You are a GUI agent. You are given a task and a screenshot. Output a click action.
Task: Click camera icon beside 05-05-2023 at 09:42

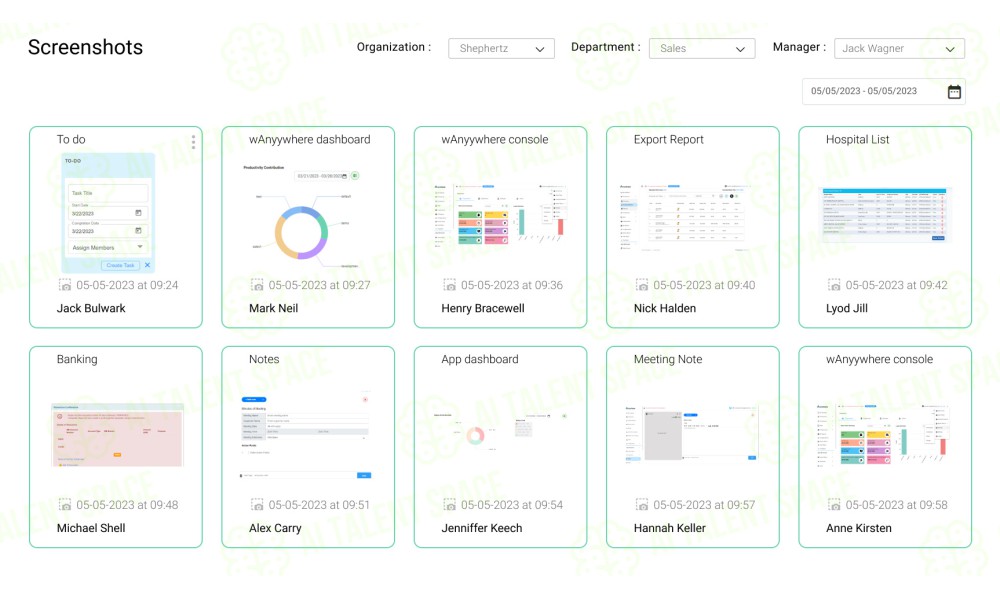tap(834, 285)
